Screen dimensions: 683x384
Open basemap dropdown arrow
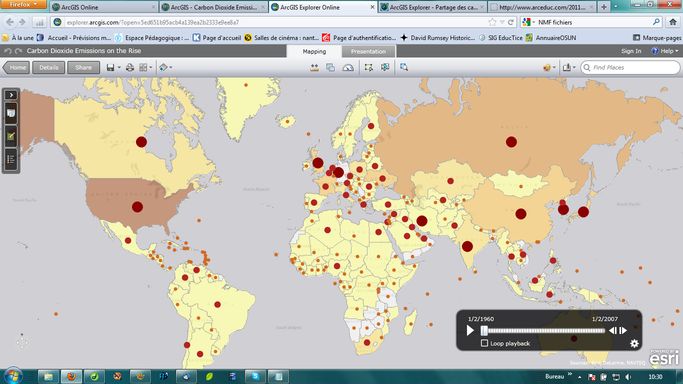click(x=151, y=67)
